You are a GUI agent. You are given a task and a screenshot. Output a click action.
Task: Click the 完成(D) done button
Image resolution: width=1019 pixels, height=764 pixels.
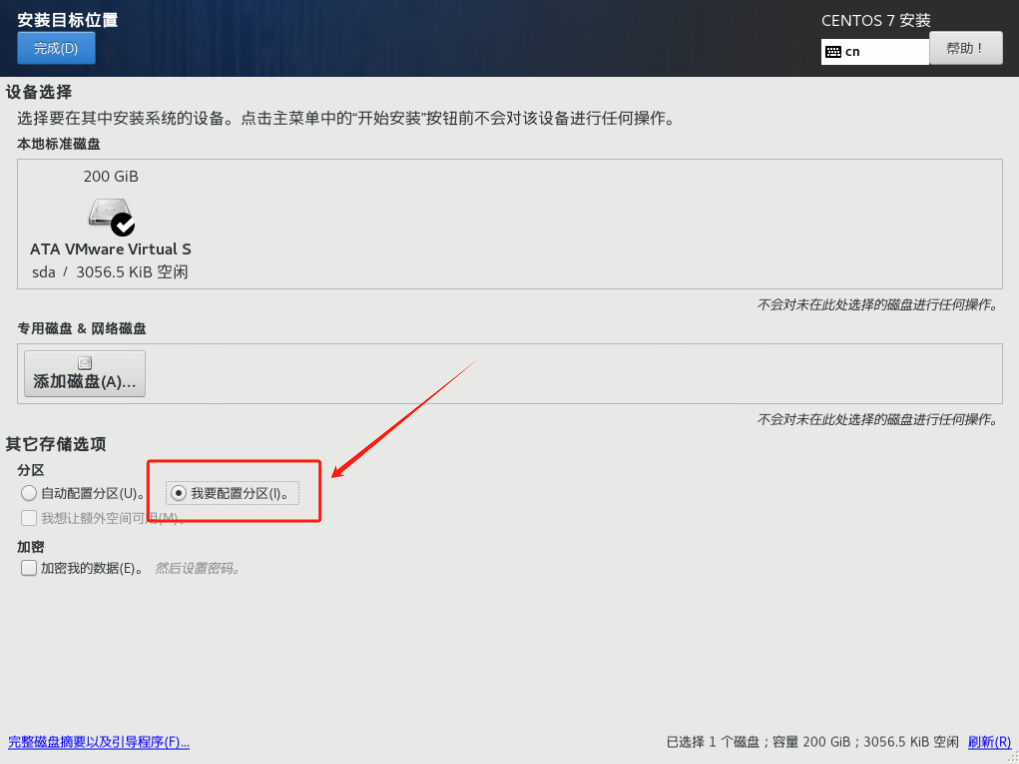56,48
